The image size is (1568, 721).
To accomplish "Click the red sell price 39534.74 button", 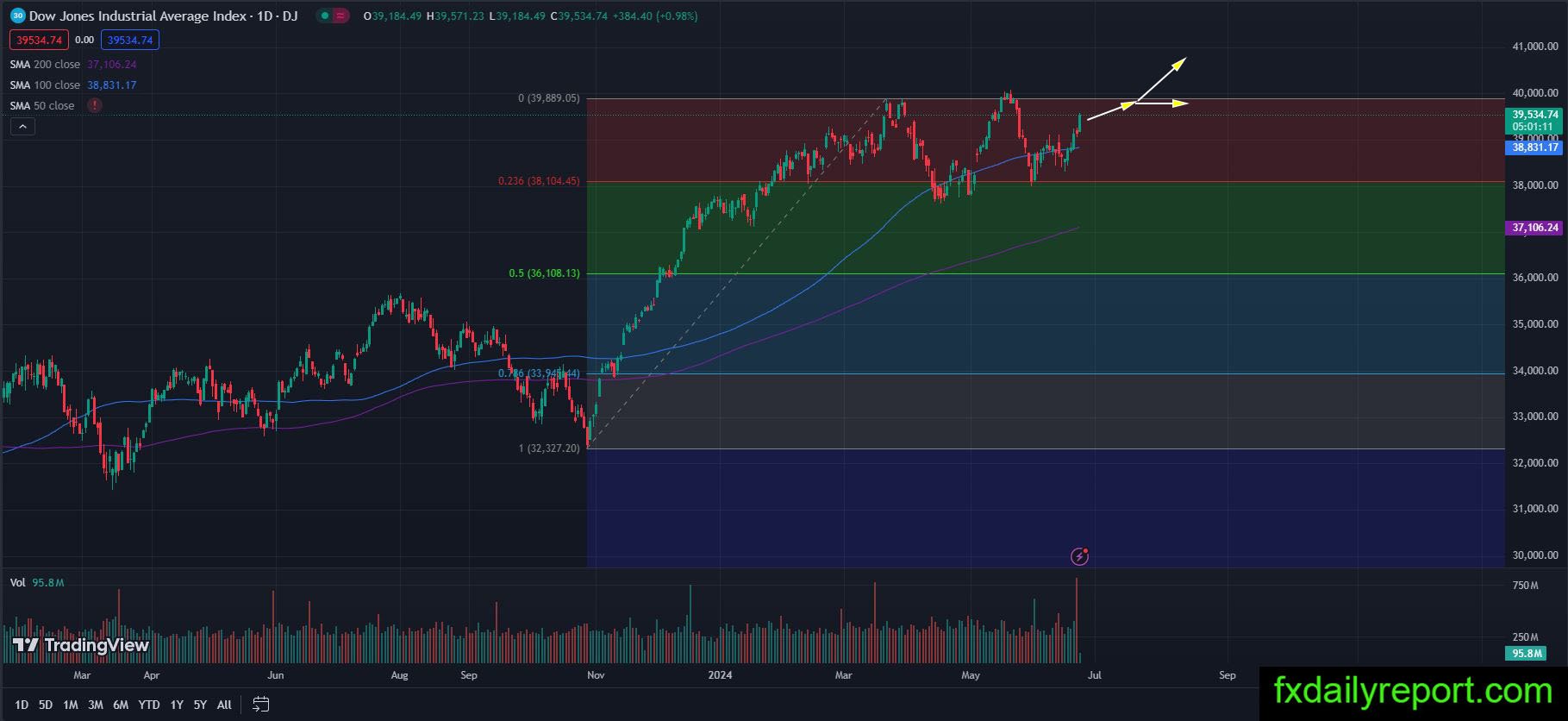I will 39,40.
